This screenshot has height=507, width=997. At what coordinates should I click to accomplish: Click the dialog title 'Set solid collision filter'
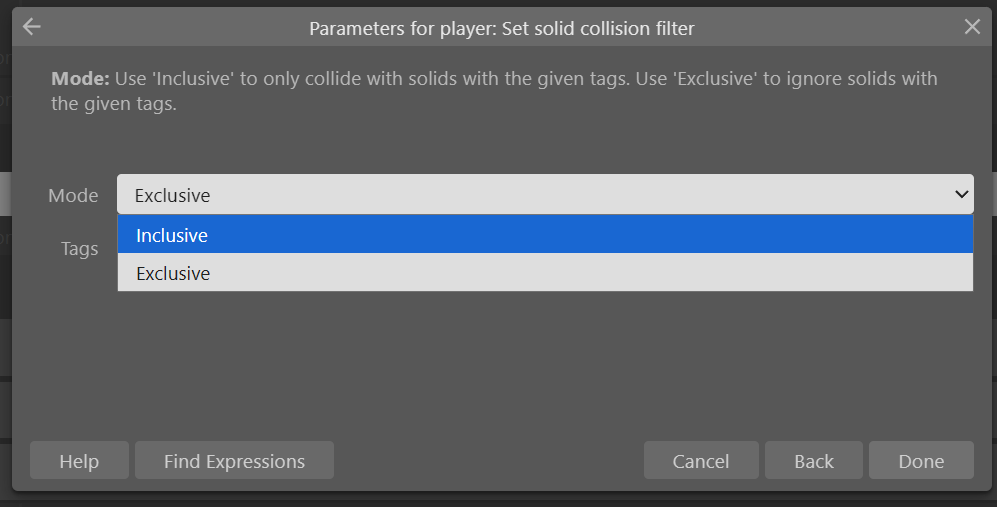tap(598, 29)
